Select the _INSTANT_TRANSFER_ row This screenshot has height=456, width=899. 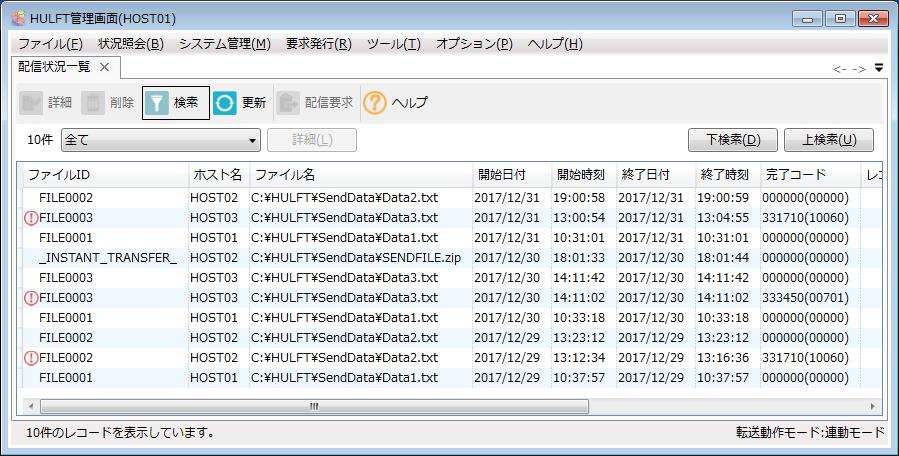click(450, 258)
